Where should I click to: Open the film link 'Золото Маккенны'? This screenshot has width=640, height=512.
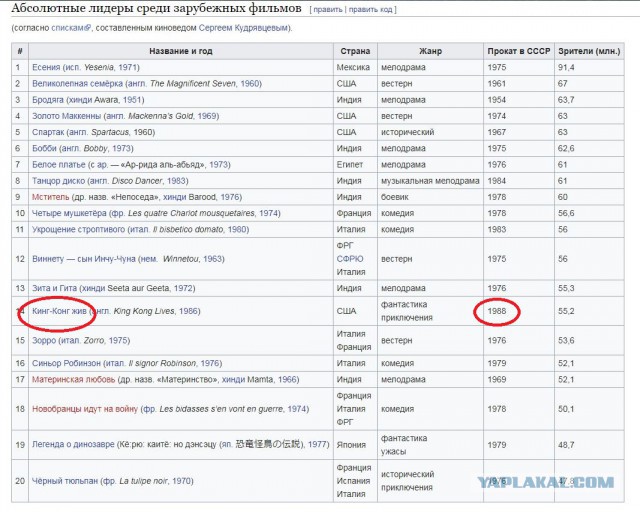[67, 116]
